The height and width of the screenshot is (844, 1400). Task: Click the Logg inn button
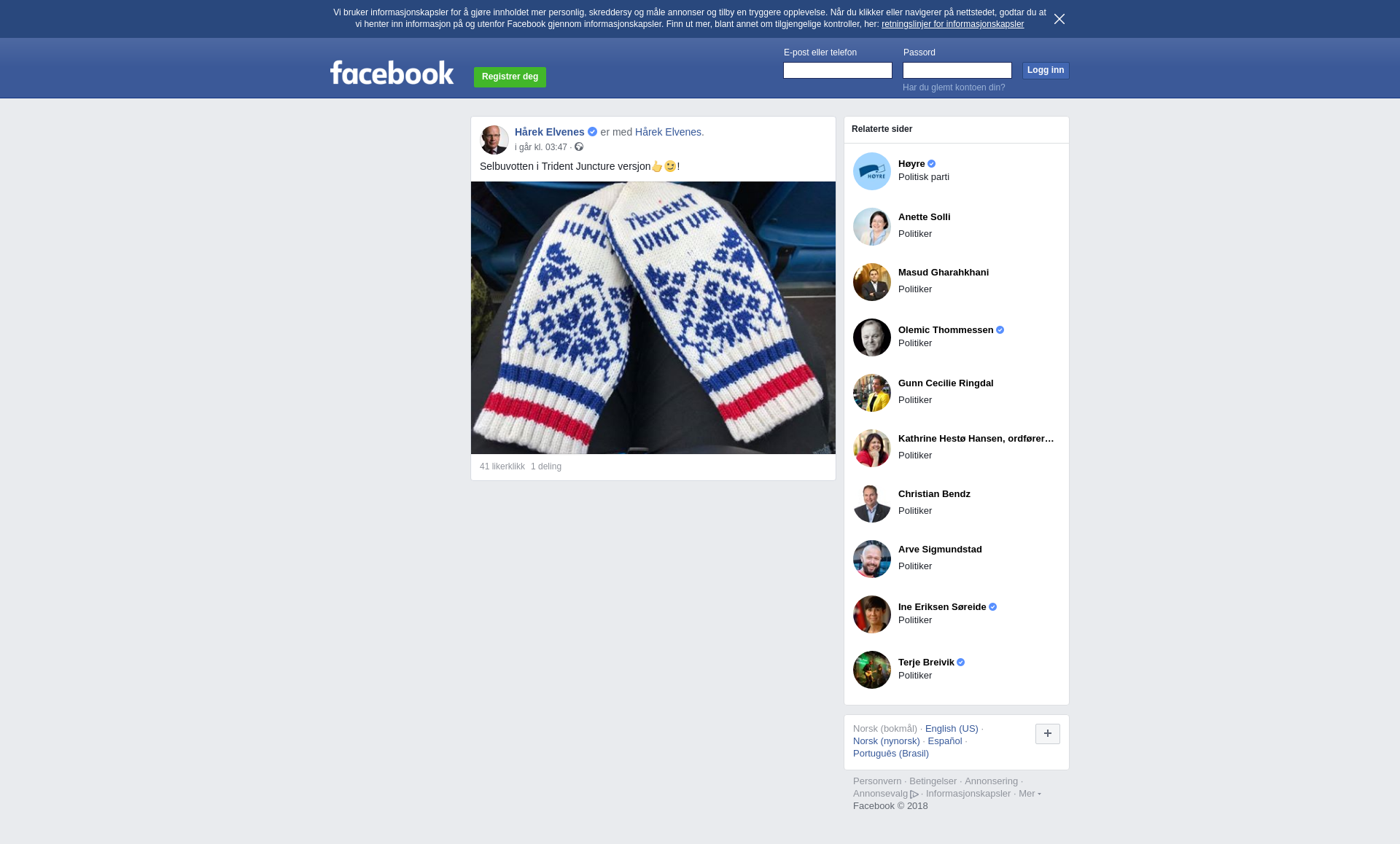coord(1046,71)
